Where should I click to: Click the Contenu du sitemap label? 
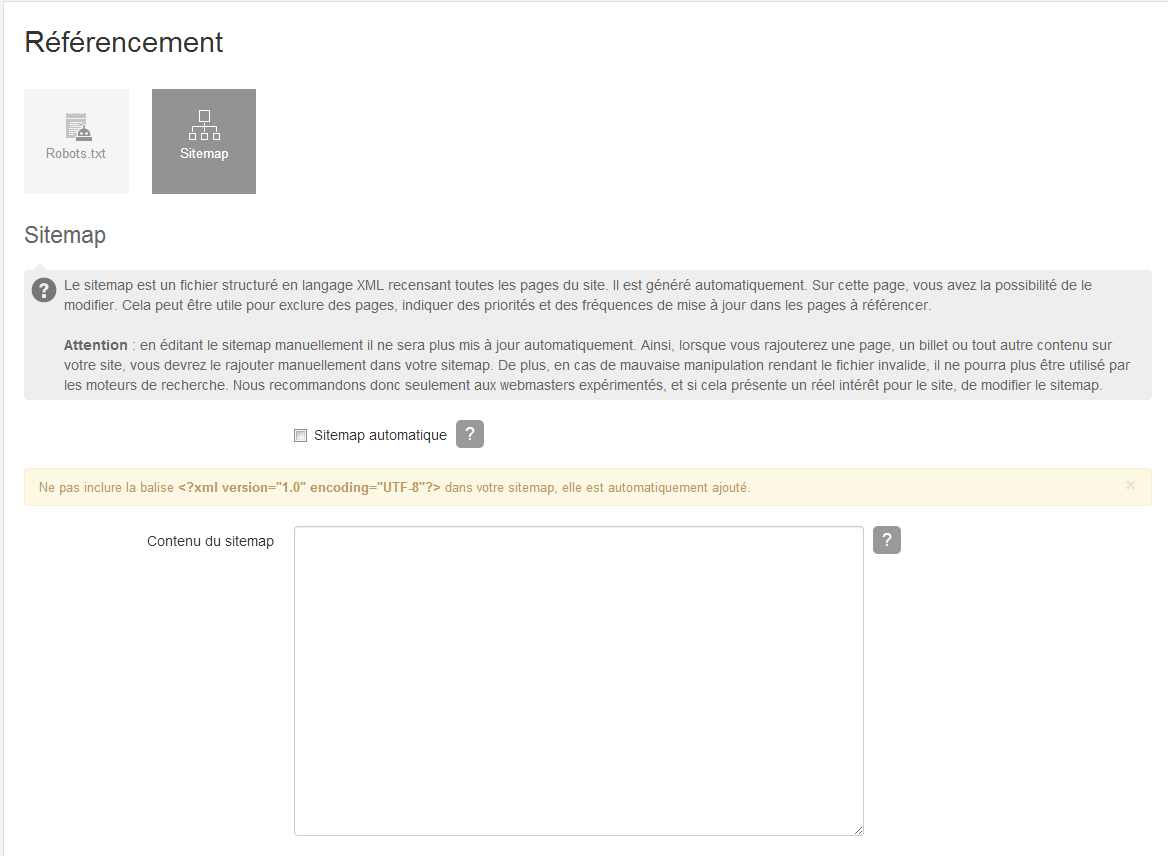point(210,541)
